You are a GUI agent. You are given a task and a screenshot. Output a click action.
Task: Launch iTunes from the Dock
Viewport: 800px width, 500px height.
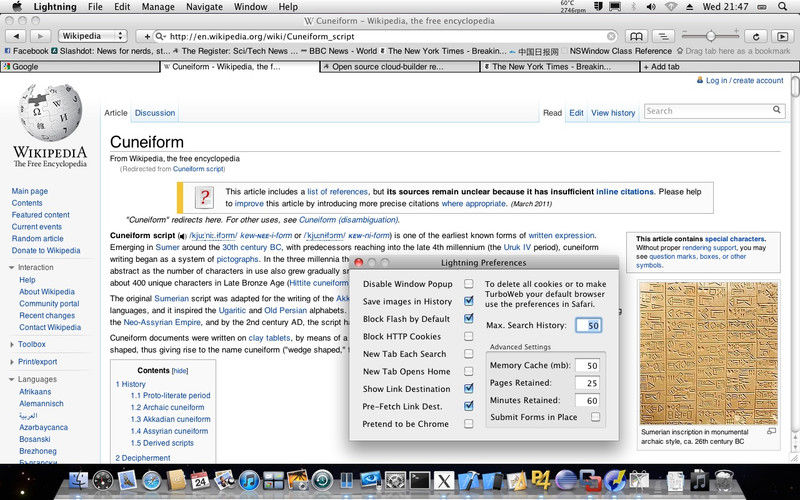pyautogui.click(x=249, y=481)
